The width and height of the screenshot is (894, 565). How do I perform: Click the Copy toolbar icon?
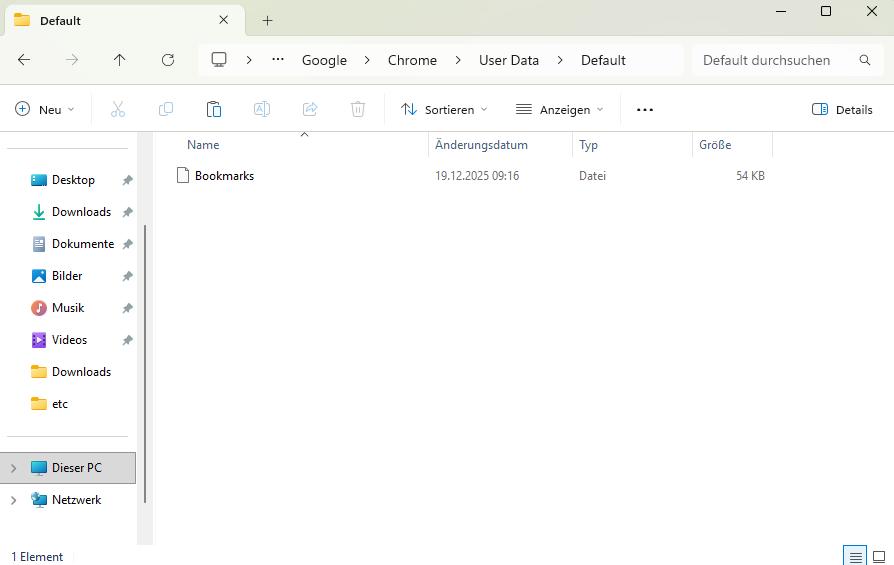click(165, 109)
